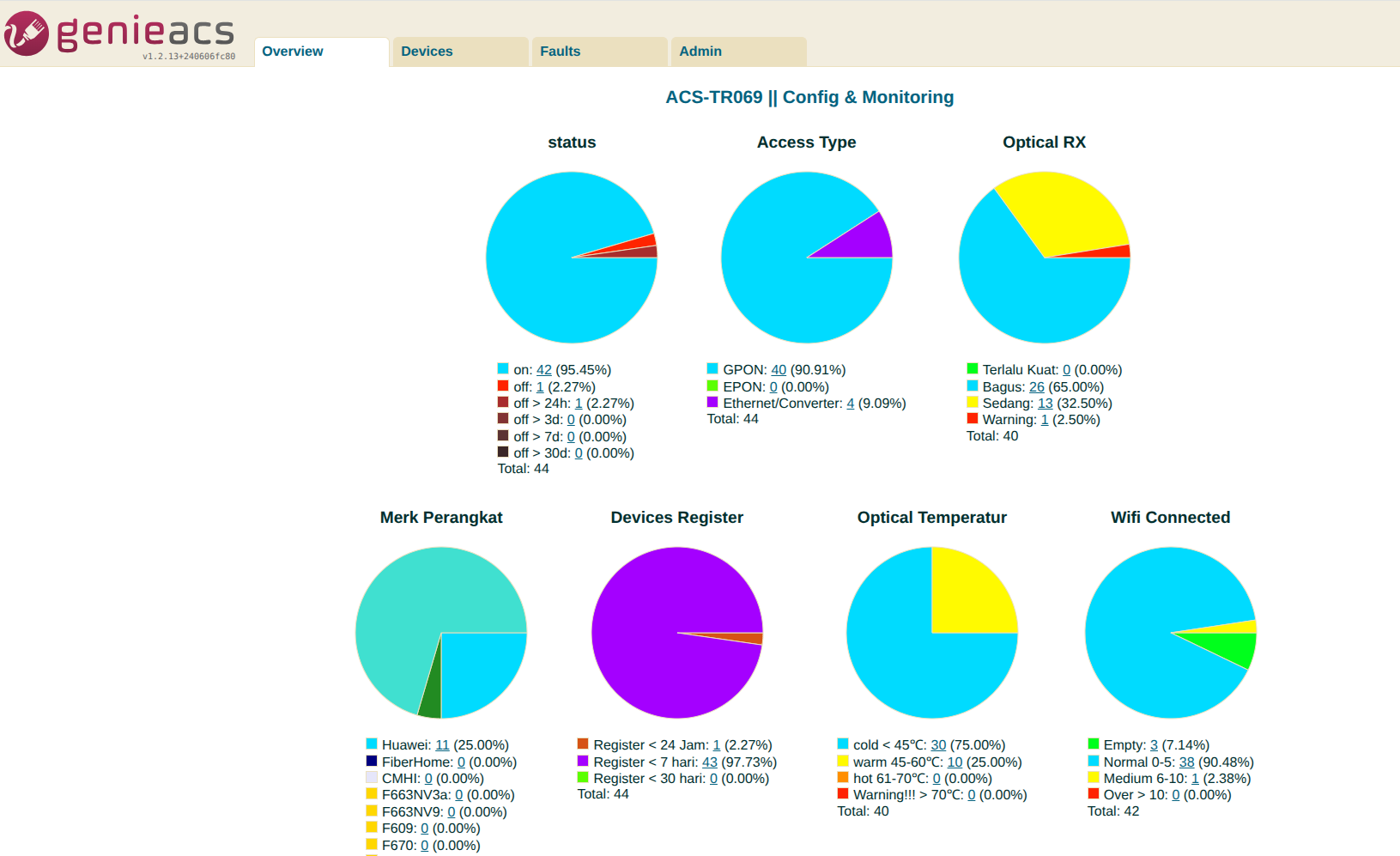
Task: Click the green slice in Wifi Connected chart
Action: 1232,647
